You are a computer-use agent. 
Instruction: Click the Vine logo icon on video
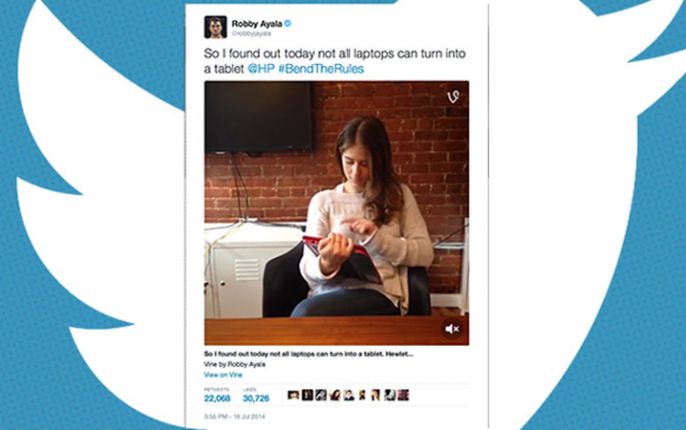(453, 97)
